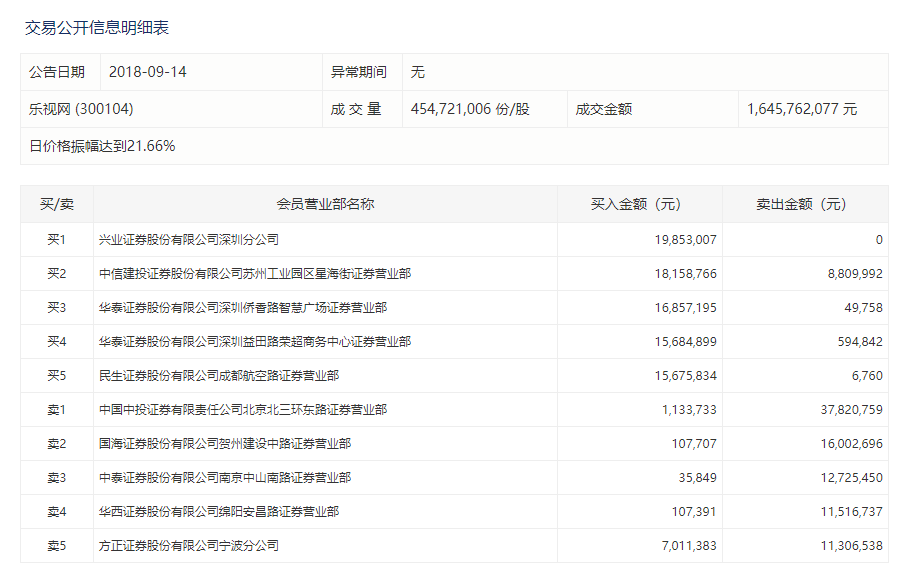Open 华泰证券 深圳益田路荣超商务中心 branch
Screen dimensions: 905x576
(x=254, y=342)
